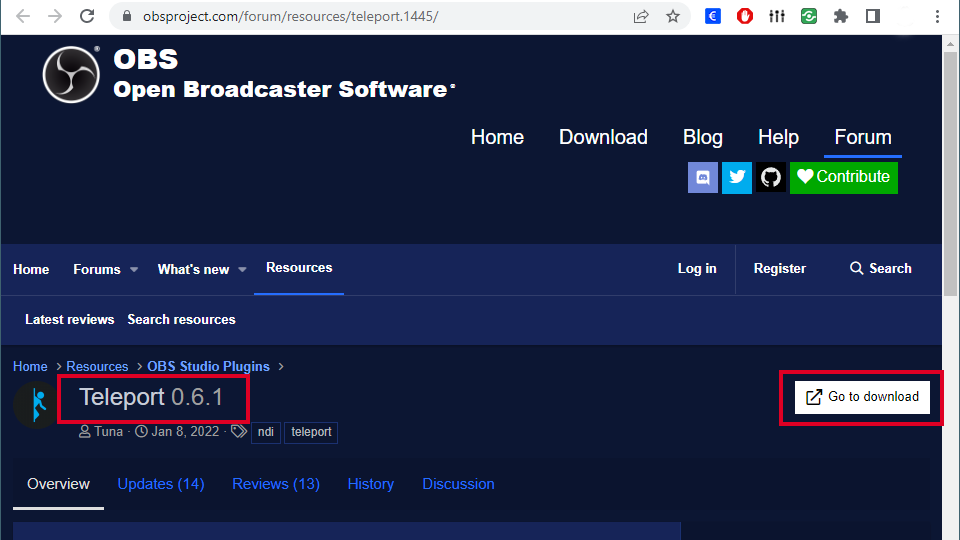Click the Jan 8, 2022 date
960x540 pixels.
185,432
